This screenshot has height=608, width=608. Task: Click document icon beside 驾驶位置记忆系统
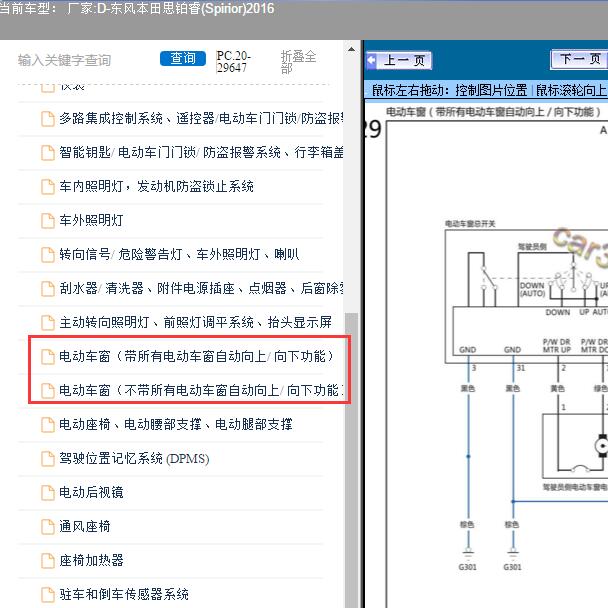click(x=48, y=459)
